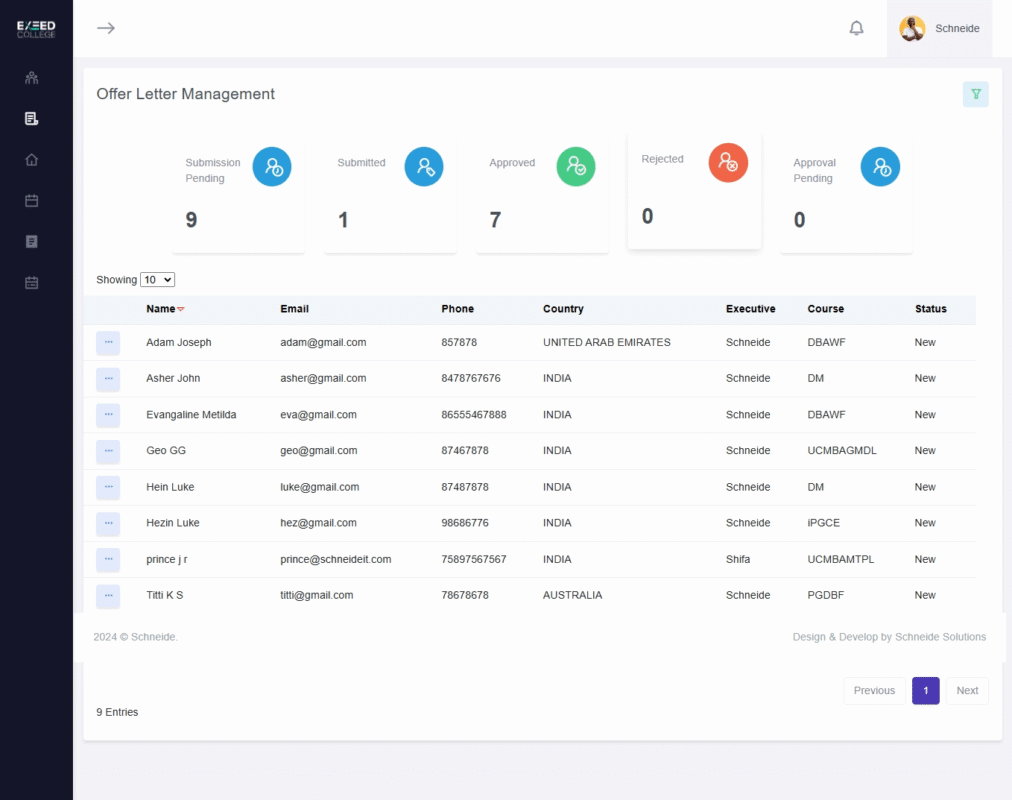Select page 1 in pagination
1012x800 pixels.
(x=925, y=691)
